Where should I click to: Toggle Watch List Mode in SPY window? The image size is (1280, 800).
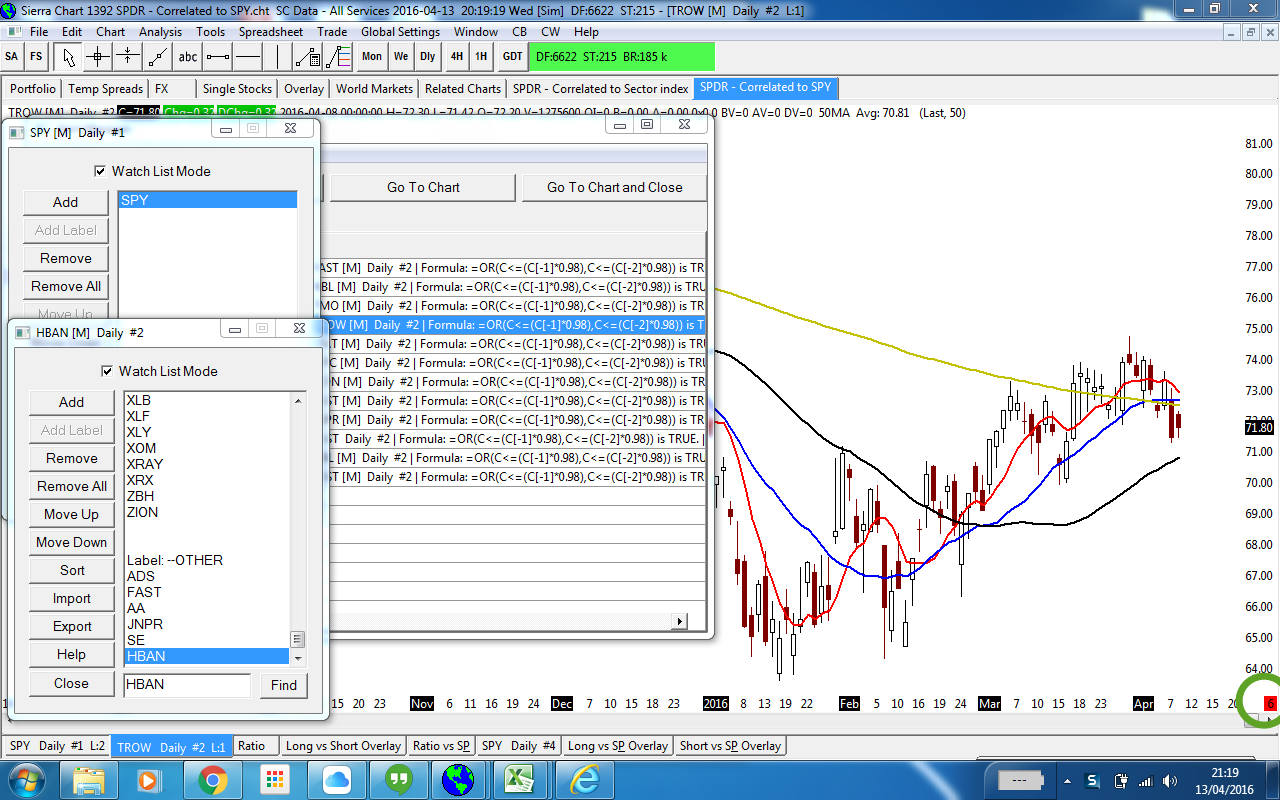99,171
